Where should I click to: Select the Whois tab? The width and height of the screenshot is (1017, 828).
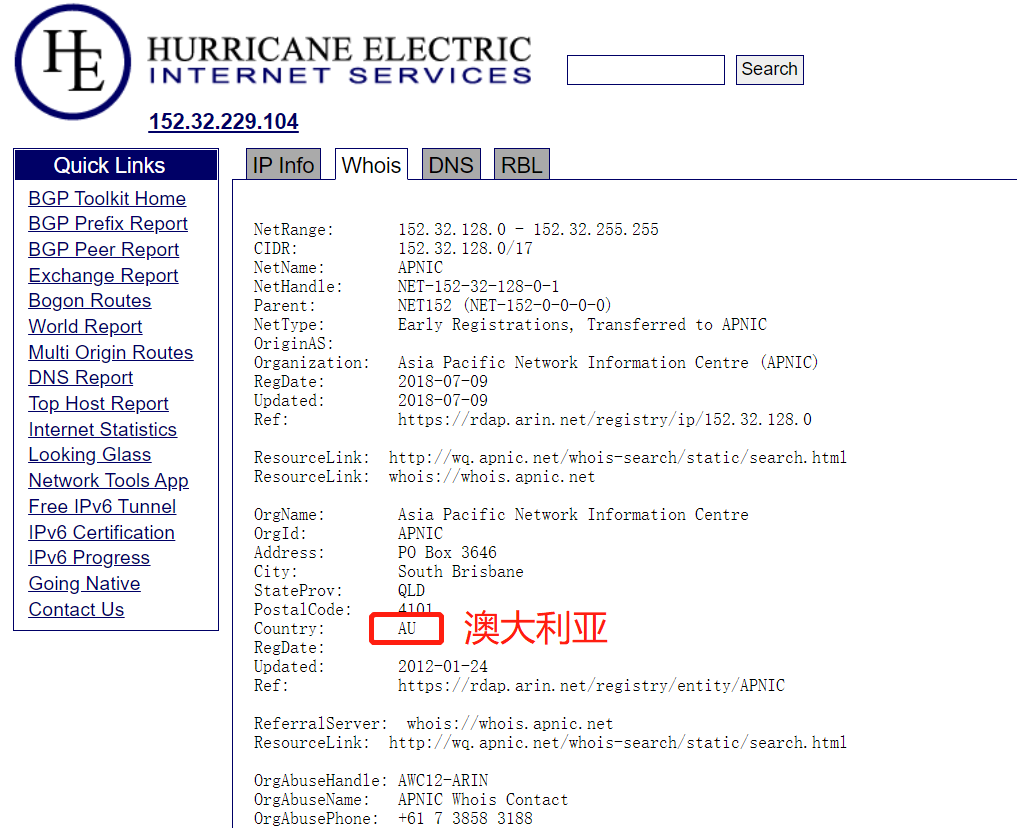tap(371, 165)
